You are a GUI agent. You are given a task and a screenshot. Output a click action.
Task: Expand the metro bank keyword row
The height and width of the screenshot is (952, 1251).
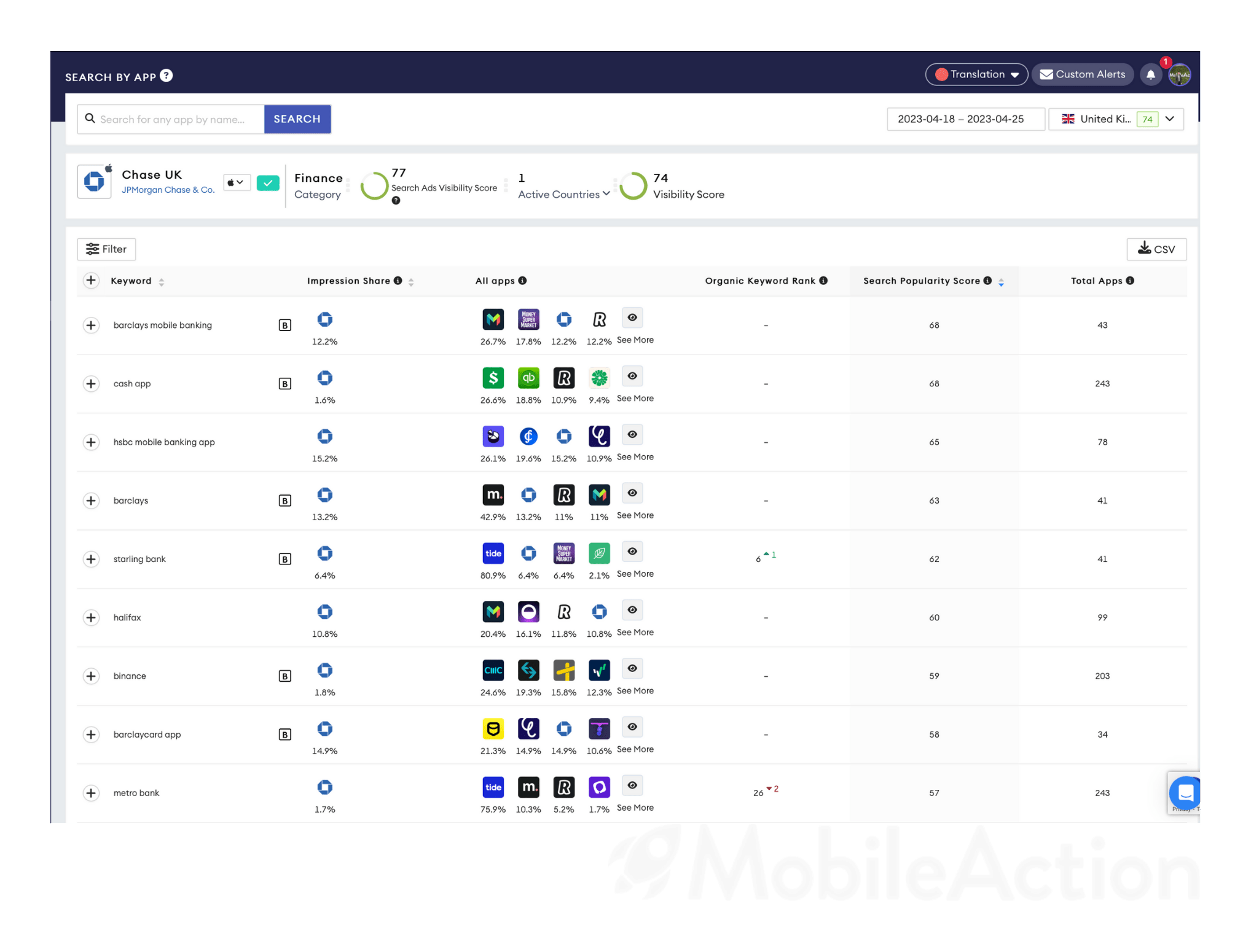coord(91,794)
